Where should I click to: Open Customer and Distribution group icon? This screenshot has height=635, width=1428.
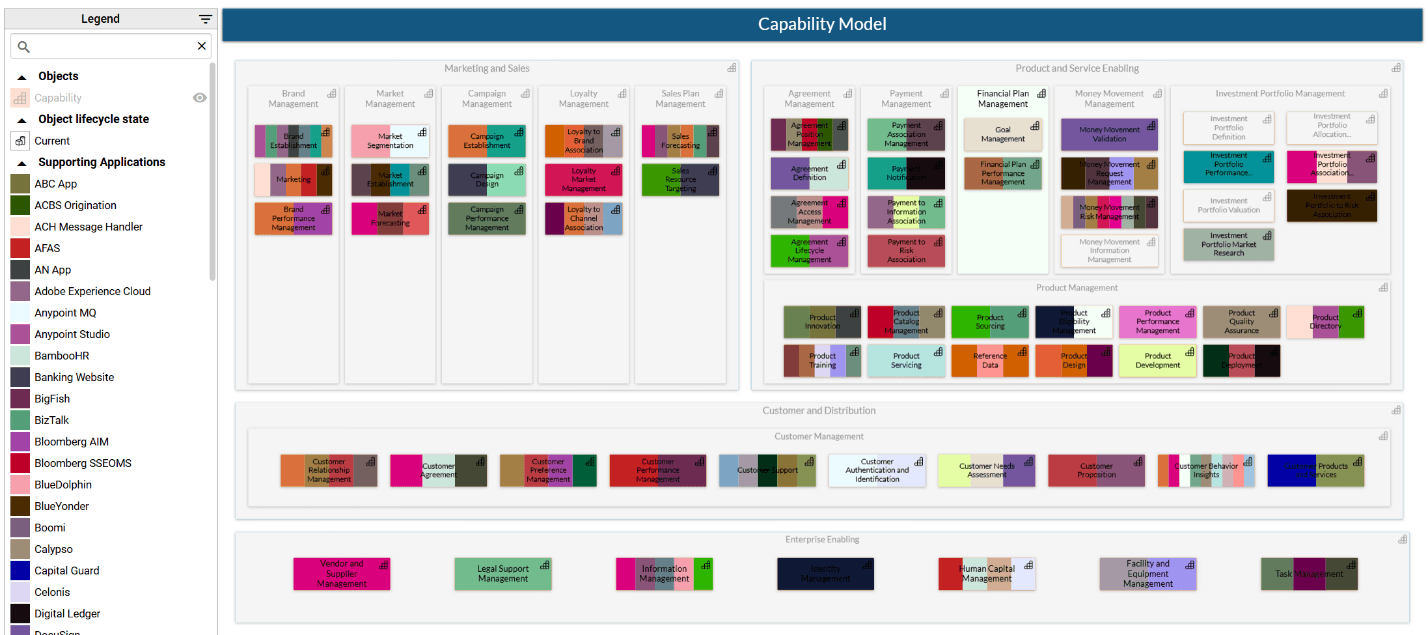pos(1396,410)
